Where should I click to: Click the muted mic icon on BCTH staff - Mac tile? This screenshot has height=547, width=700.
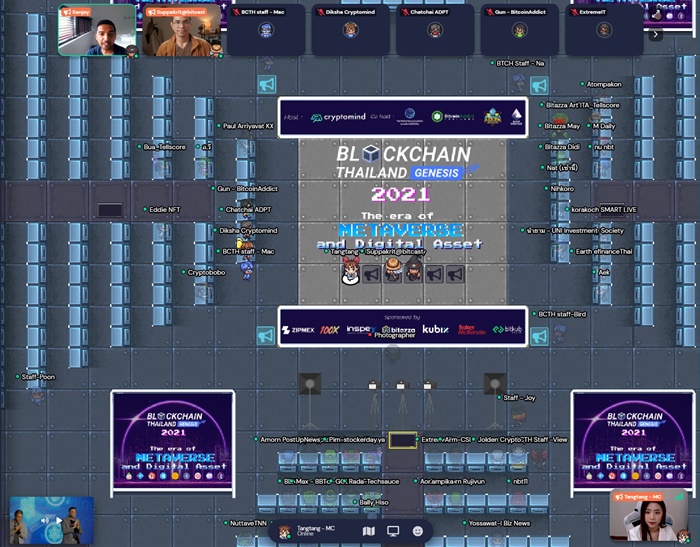point(236,12)
